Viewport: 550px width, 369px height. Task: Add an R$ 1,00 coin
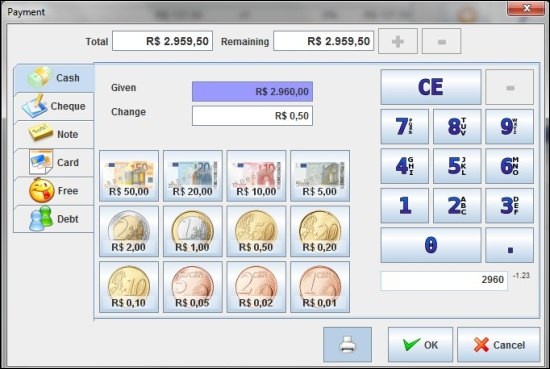(193, 232)
